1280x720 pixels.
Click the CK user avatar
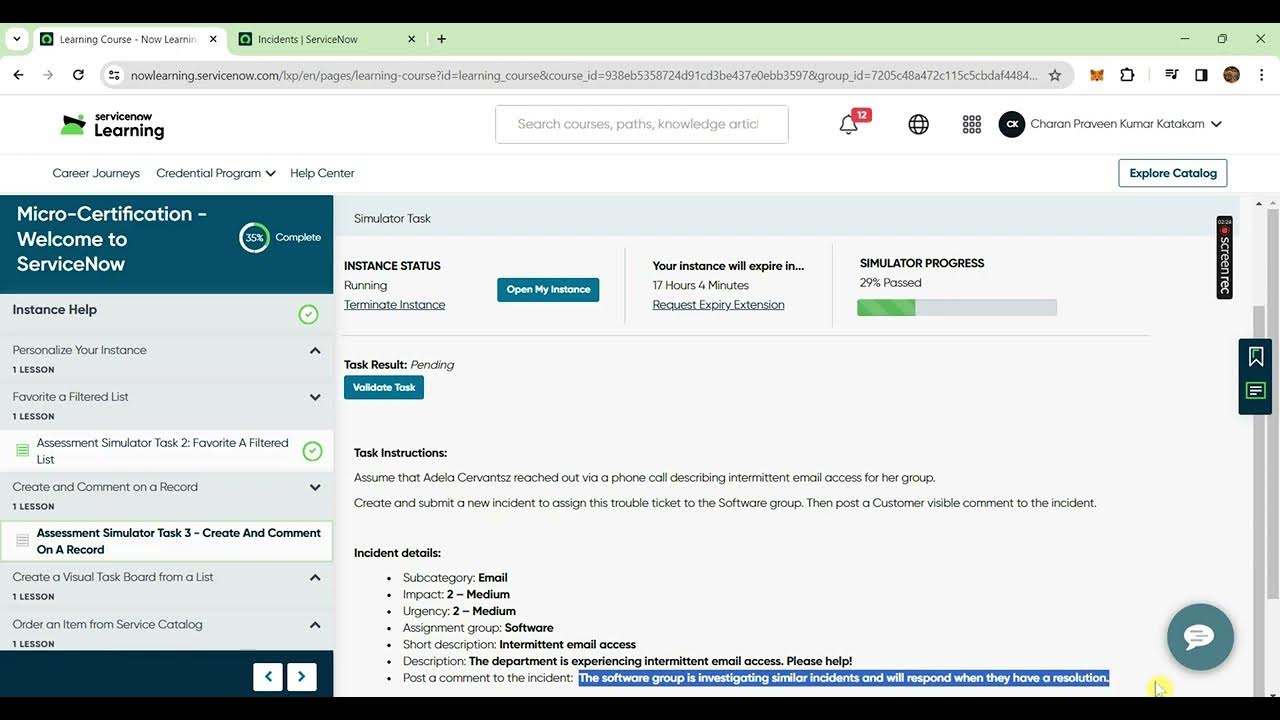tap(1012, 124)
